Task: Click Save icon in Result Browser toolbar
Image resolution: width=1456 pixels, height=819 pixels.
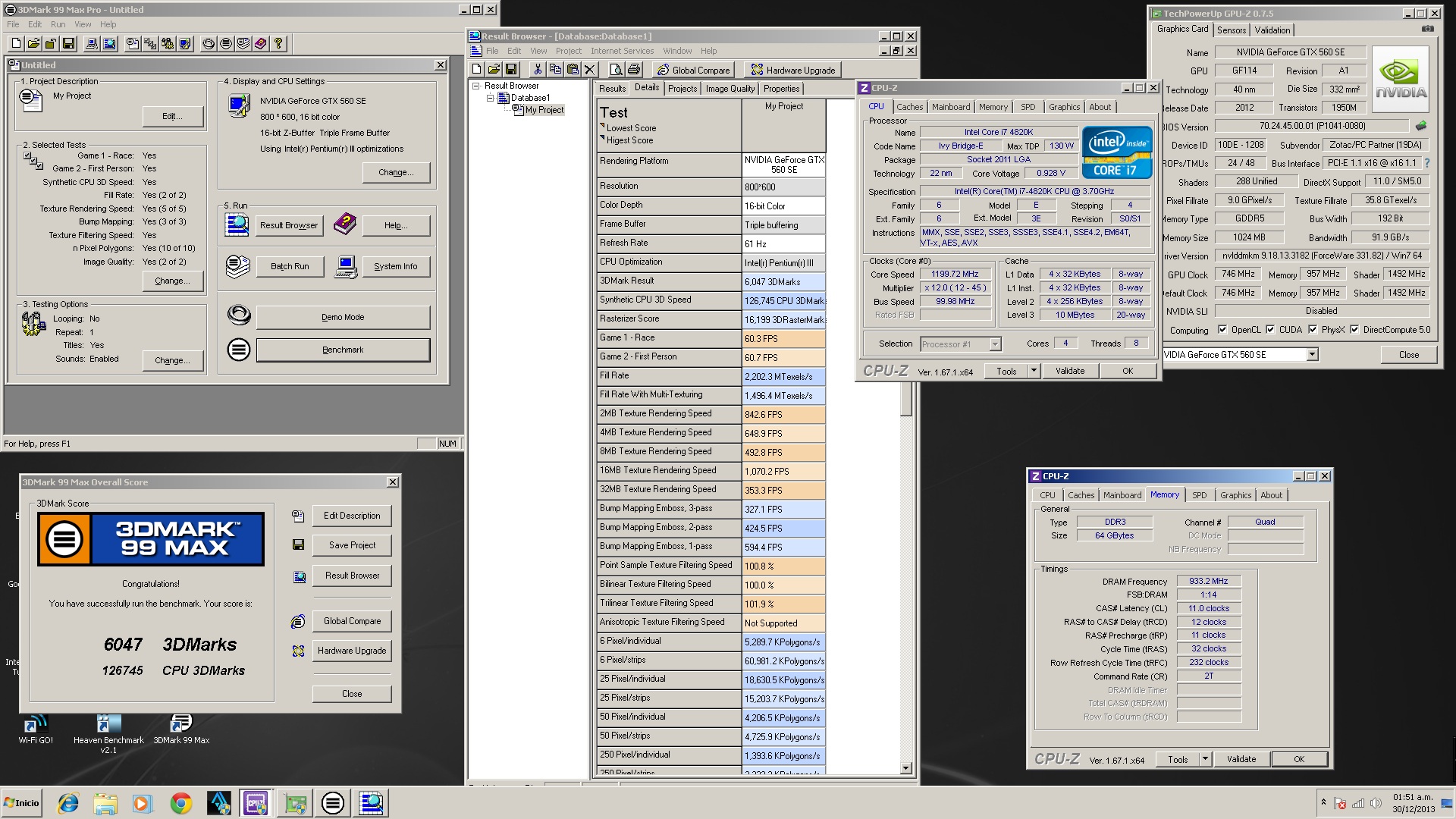Action: point(511,70)
